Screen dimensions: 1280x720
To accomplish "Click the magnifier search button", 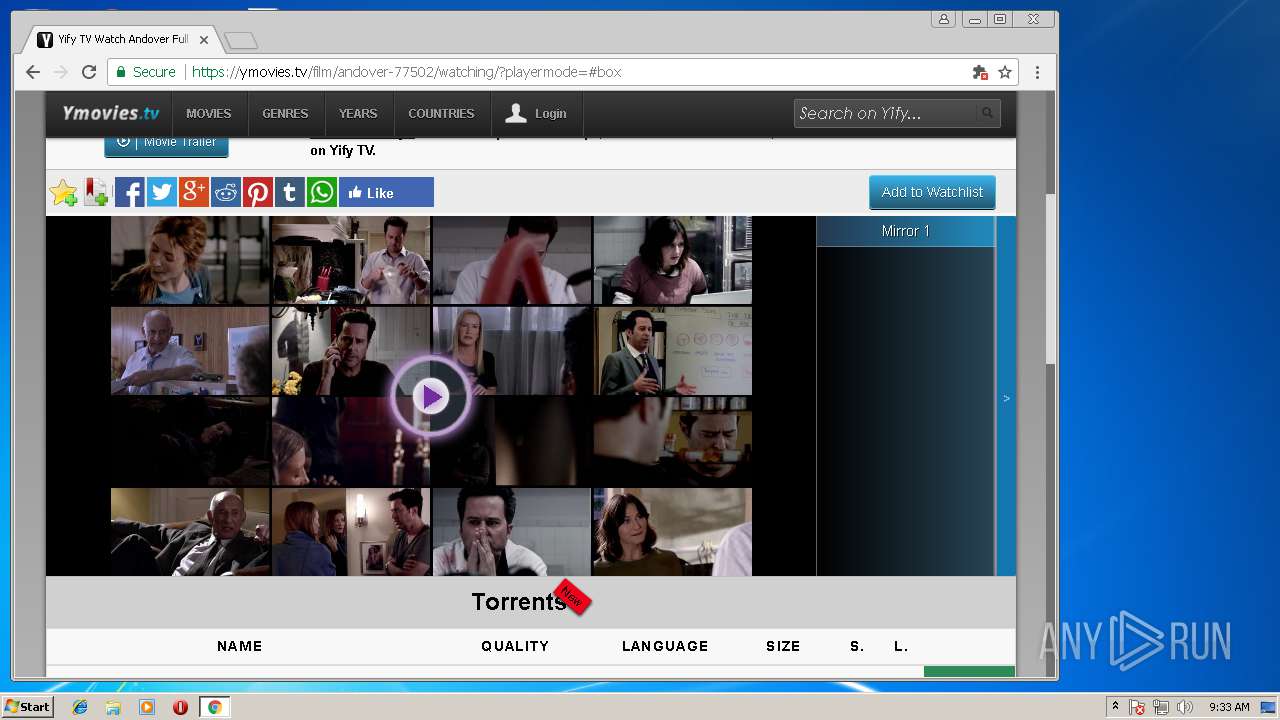I will pyautogui.click(x=987, y=113).
